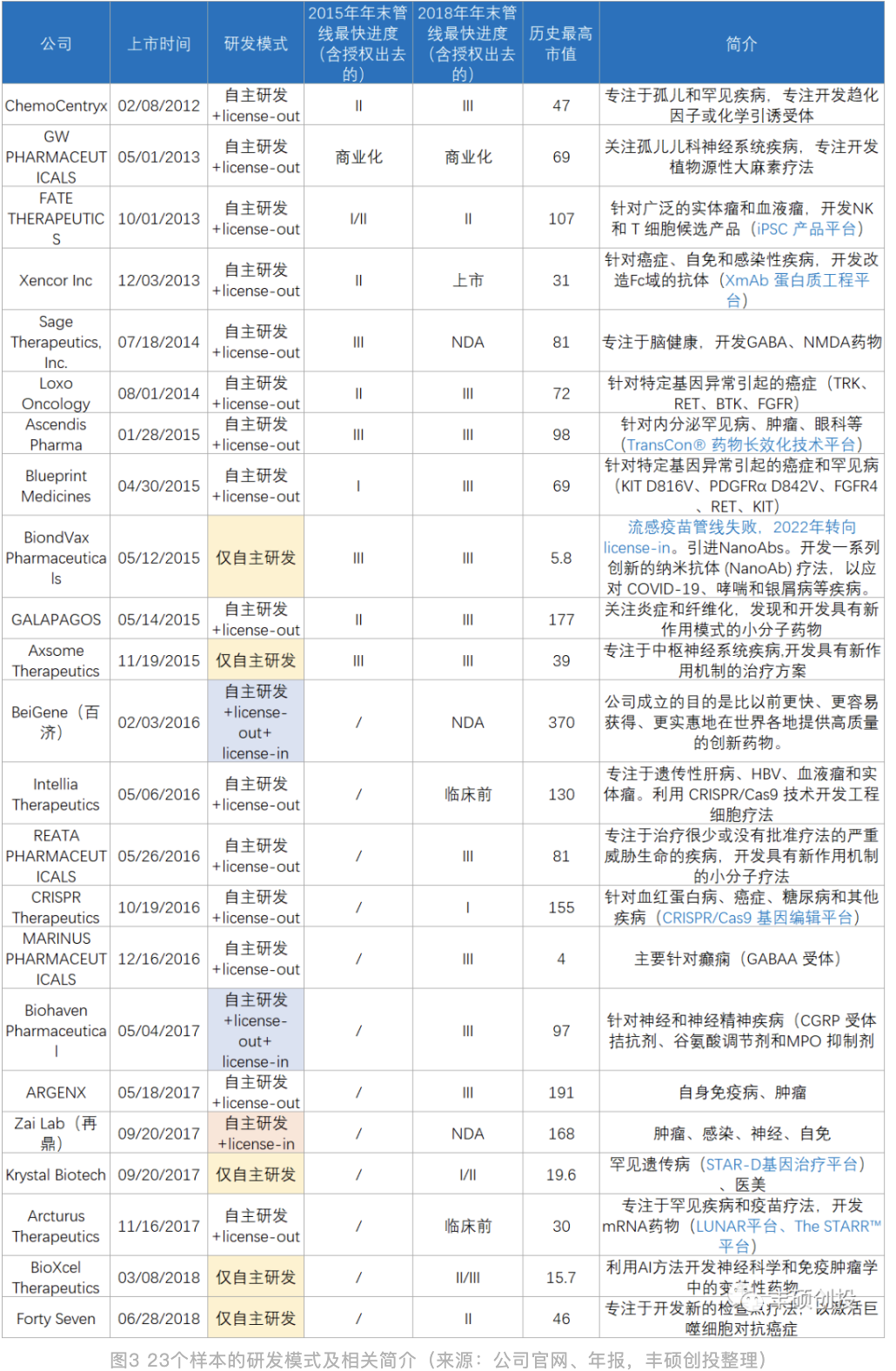Click Axsome's highlighted 仅自主研发 cell
This screenshot has width=896, height=1371.
click(x=256, y=660)
